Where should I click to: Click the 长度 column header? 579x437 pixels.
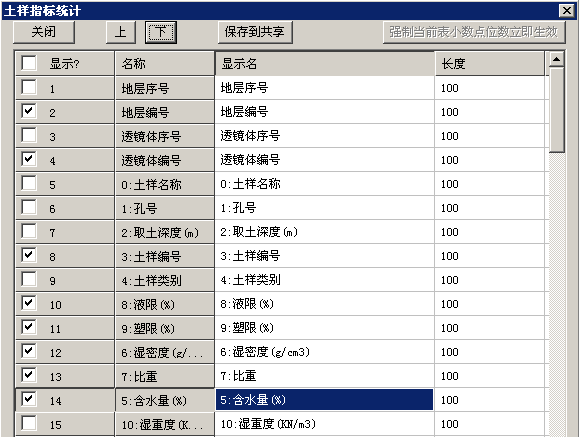(x=490, y=64)
